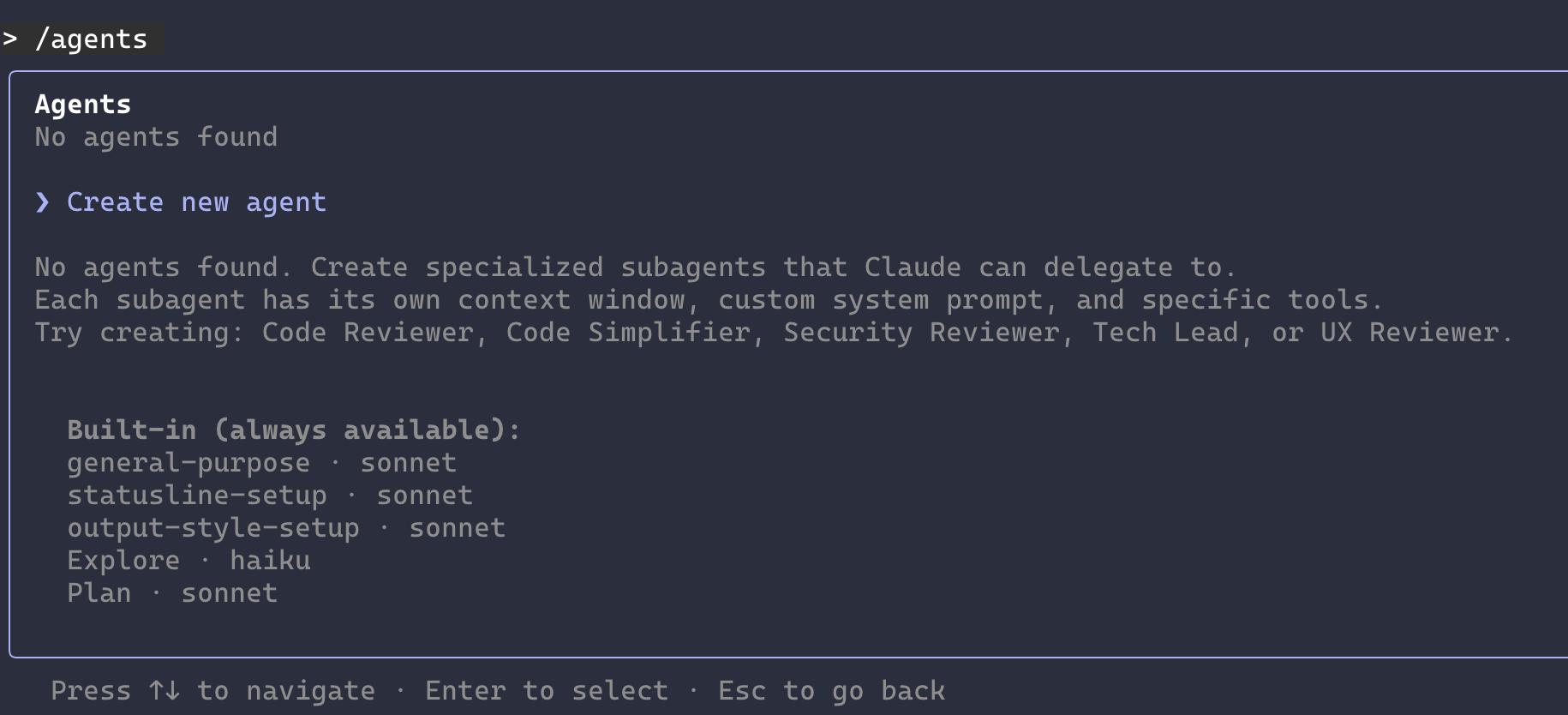
Task: Select the Create new agent option
Action: click(196, 202)
